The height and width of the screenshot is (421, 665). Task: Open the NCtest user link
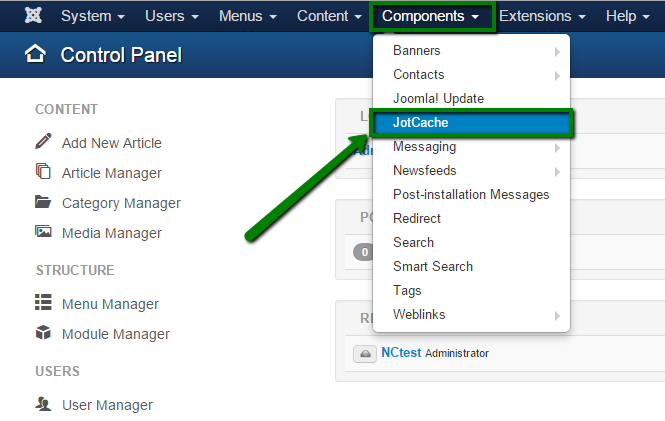pos(401,352)
